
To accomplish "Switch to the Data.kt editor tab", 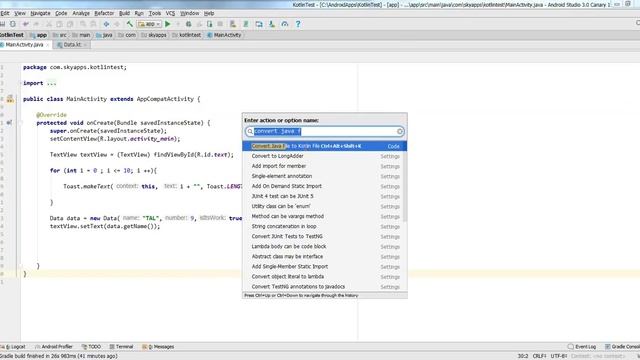I will point(72,45).
